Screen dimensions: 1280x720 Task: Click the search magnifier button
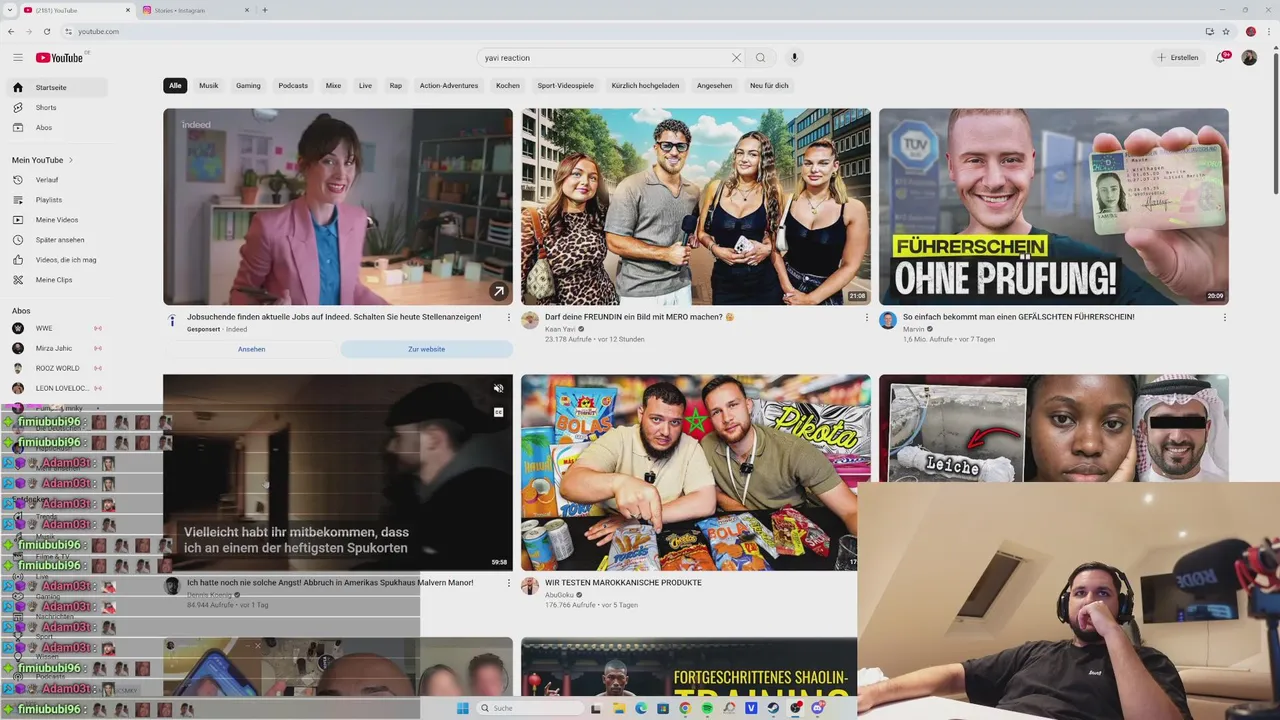pyautogui.click(x=761, y=58)
